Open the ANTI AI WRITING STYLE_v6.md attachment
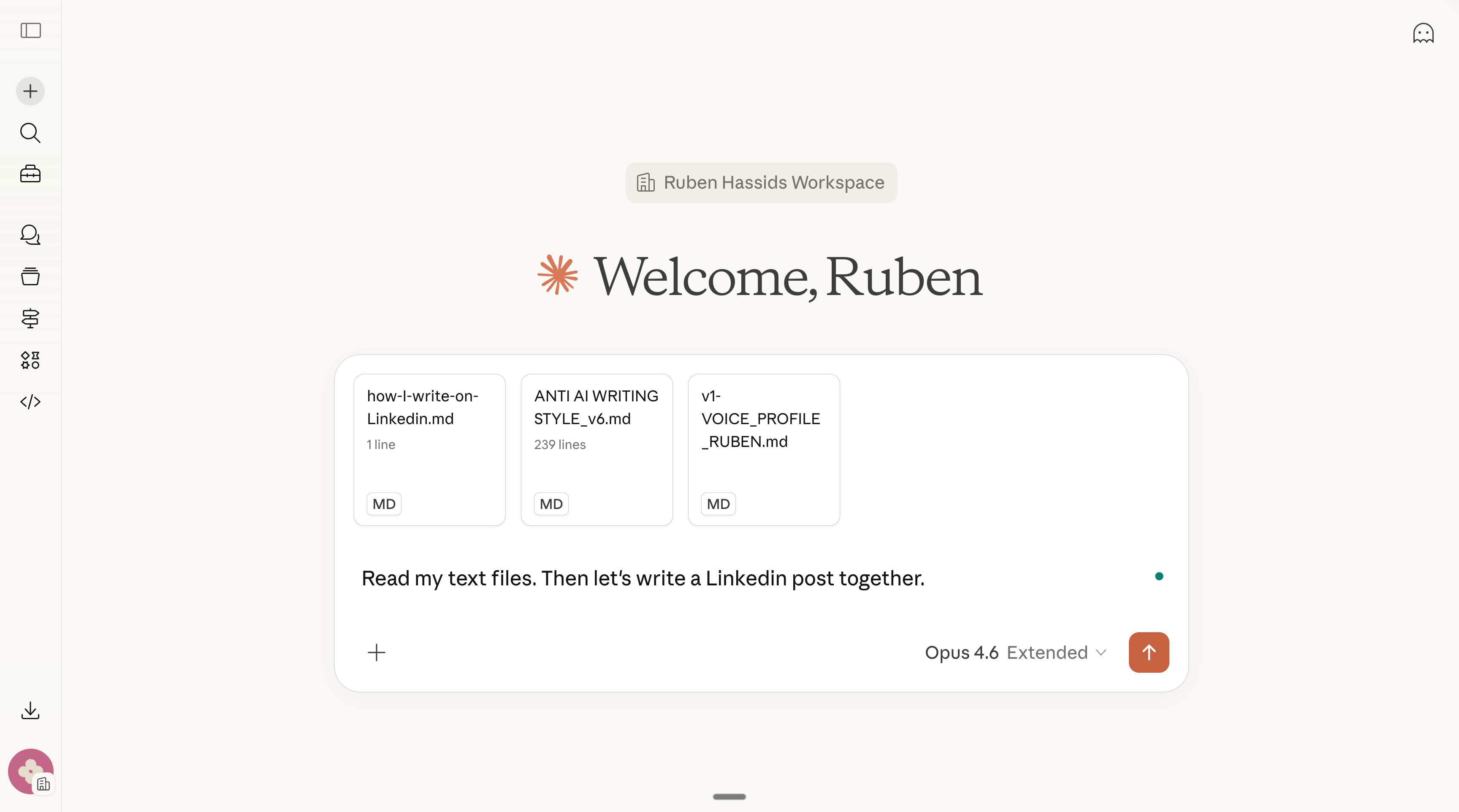Viewport: 1459px width, 812px height. pyautogui.click(x=597, y=449)
